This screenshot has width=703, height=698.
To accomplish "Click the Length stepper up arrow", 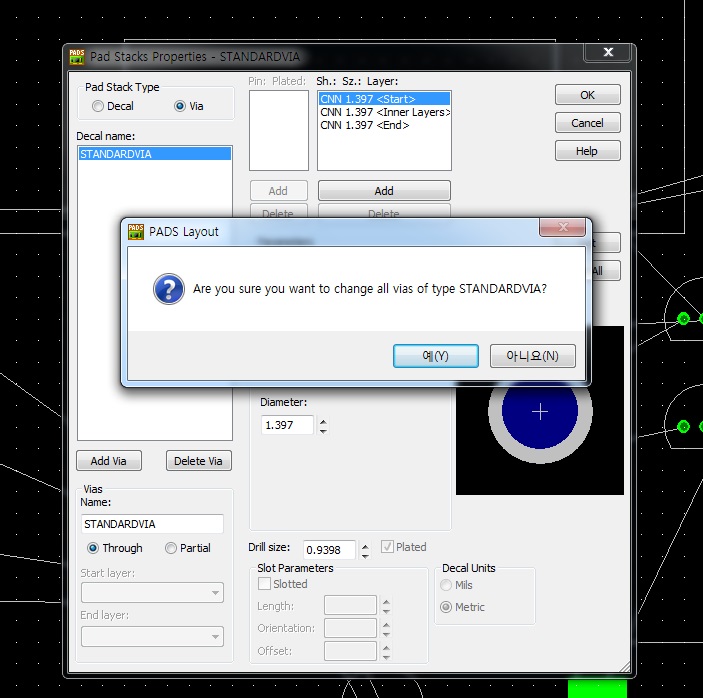I will (x=386, y=601).
